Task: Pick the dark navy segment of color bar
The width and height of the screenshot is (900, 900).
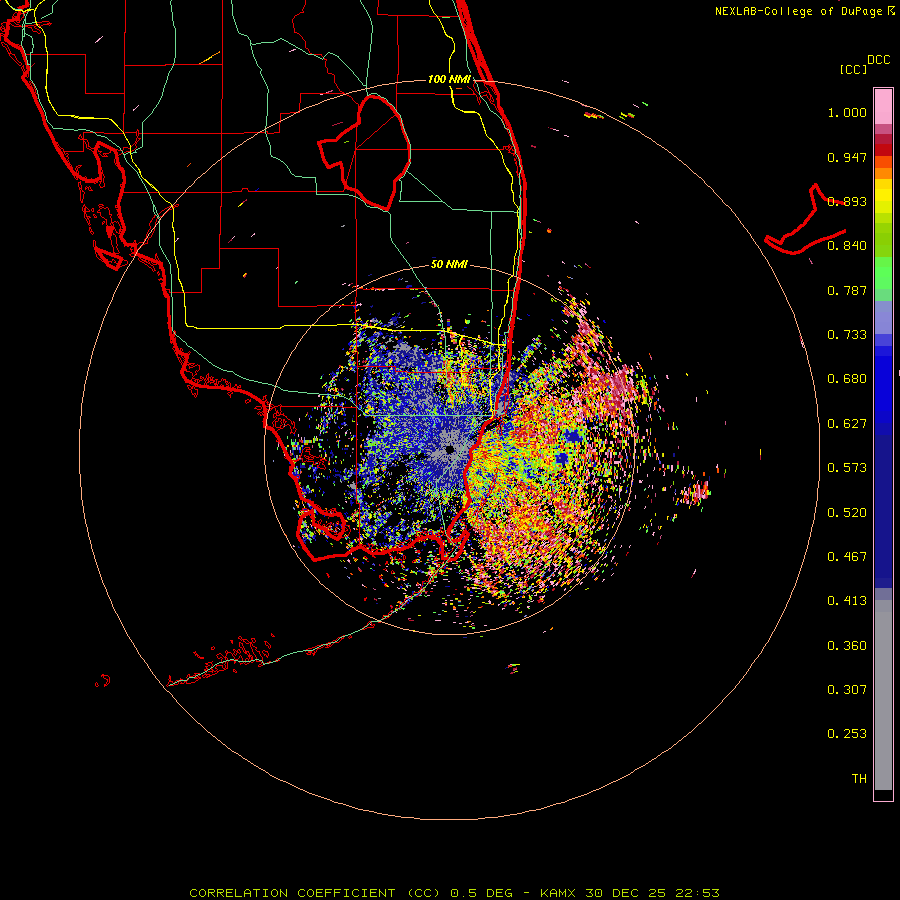Action: [x=883, y=511]
